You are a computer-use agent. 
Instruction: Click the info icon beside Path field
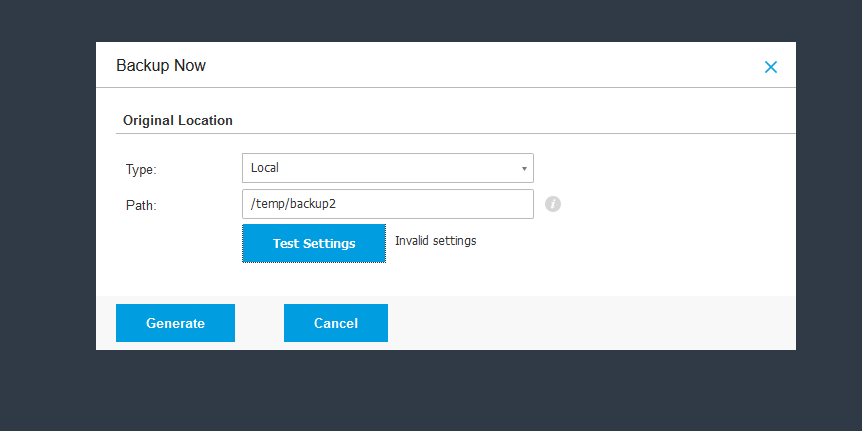(553, 204)
